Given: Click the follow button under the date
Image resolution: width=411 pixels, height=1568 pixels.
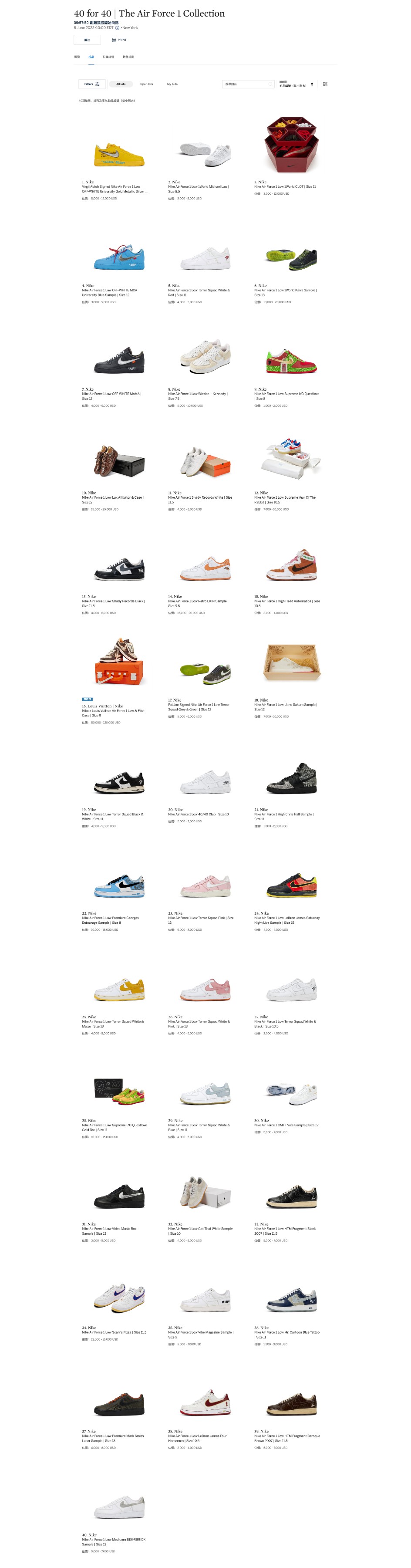Looking at the screenshot, I should tap(87, 40).
